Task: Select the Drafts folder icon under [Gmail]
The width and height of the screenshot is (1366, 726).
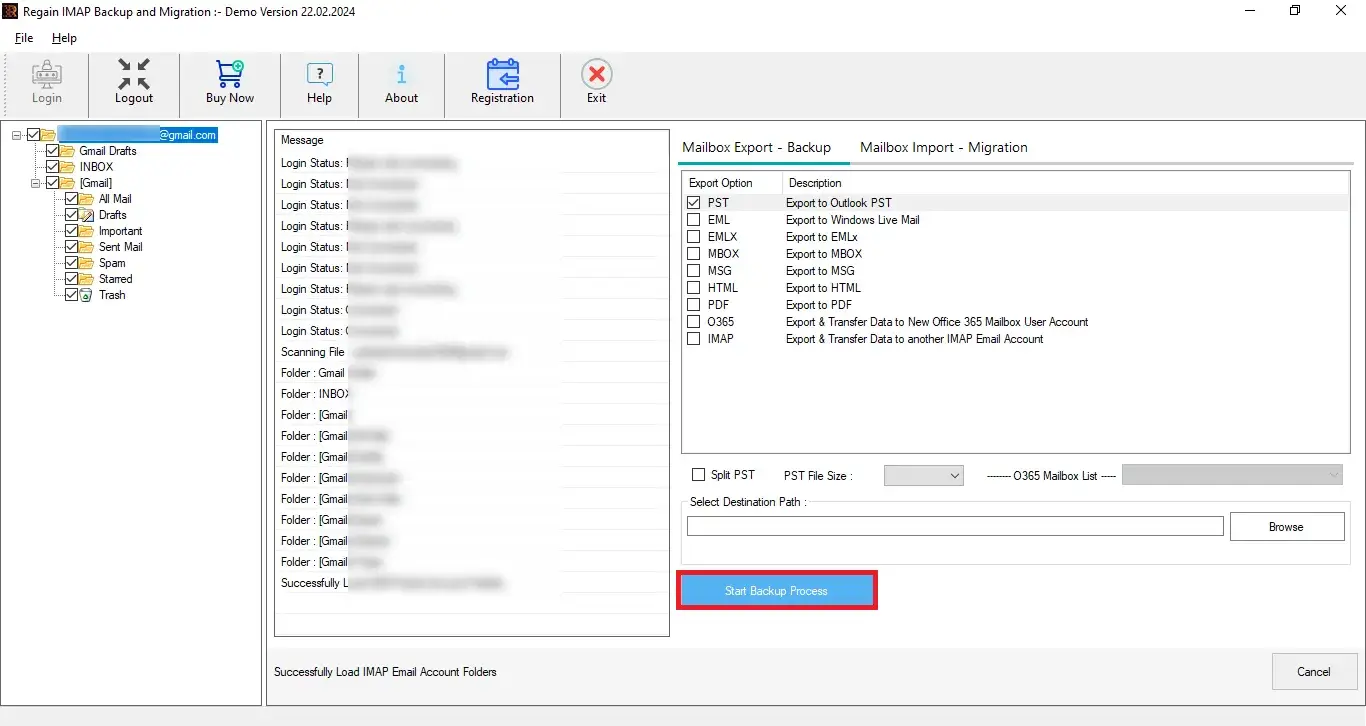Action: click(87, 215)
